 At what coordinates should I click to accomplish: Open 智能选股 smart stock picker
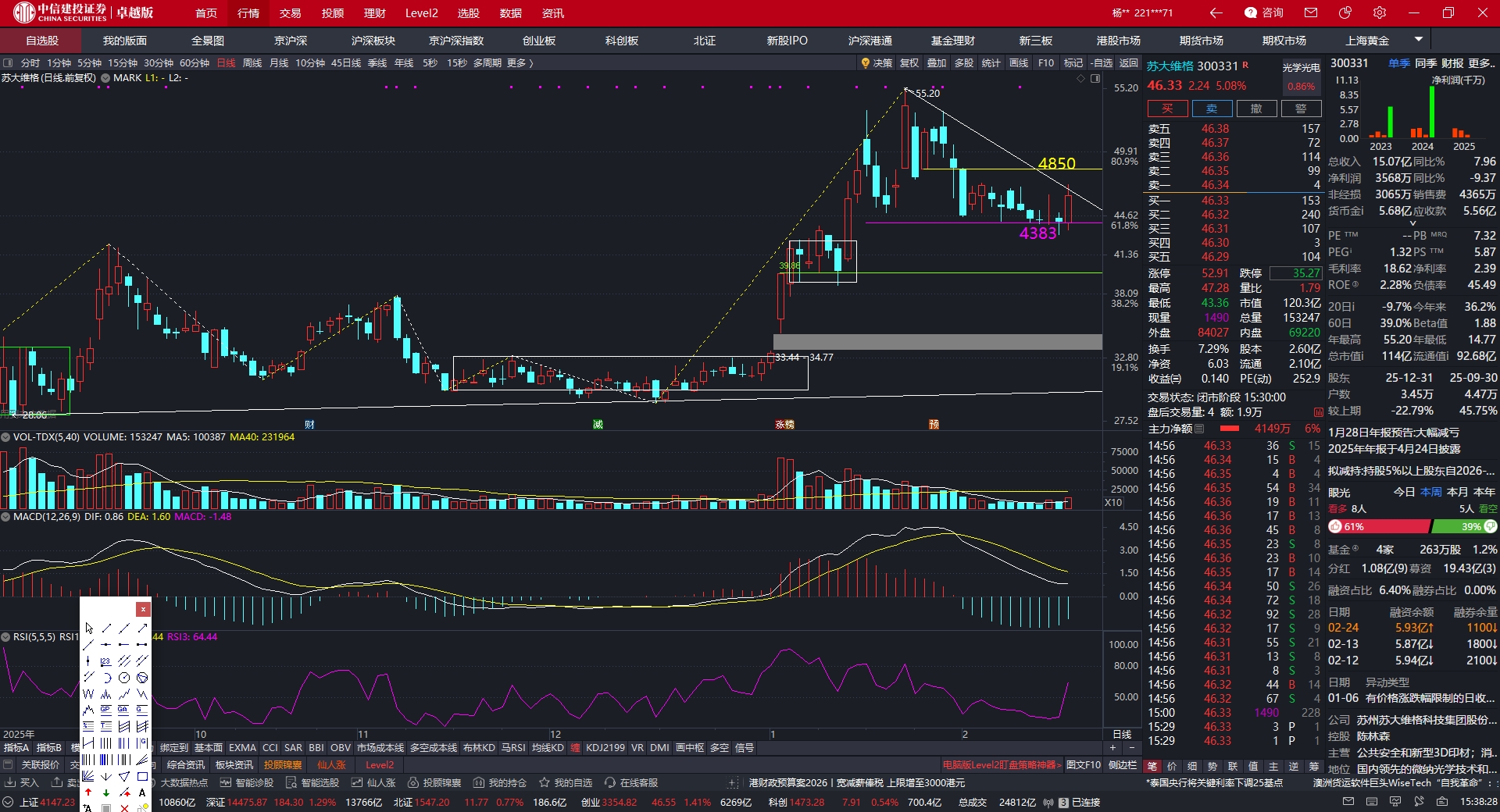[312, 782]
